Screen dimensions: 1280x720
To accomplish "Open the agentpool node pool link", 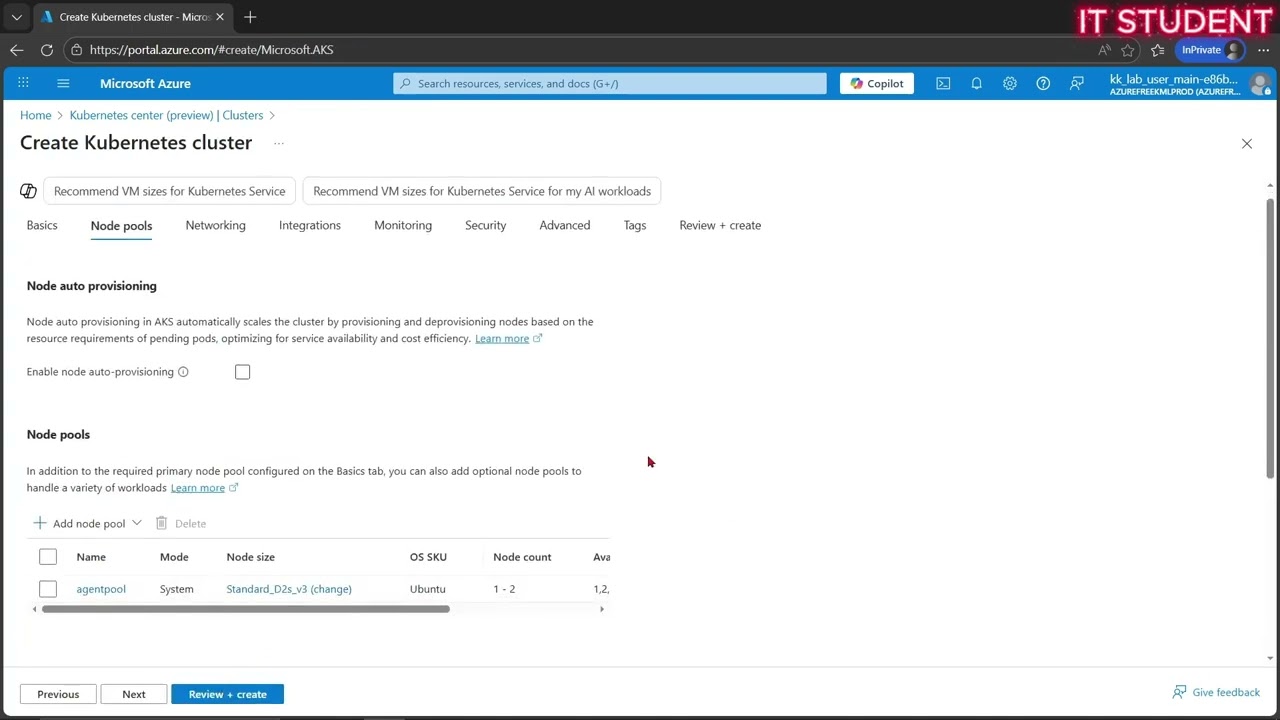I will [x=101, y=589].
